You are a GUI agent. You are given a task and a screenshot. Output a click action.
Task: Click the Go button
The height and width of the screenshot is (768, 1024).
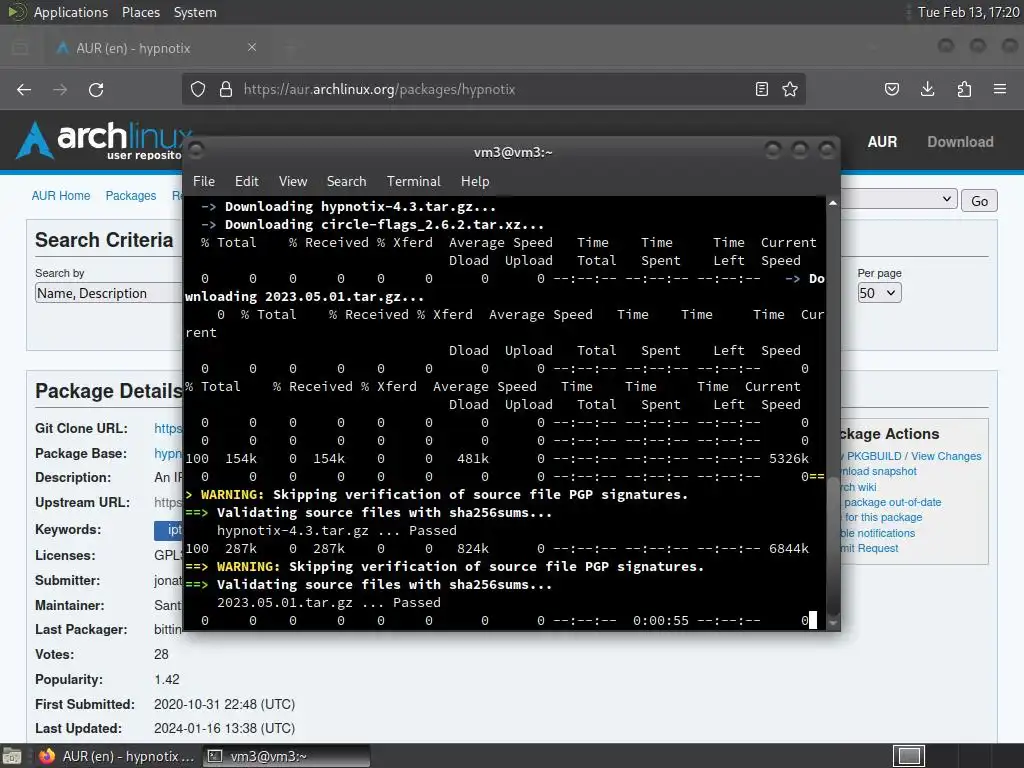click(x=979, y=200)
